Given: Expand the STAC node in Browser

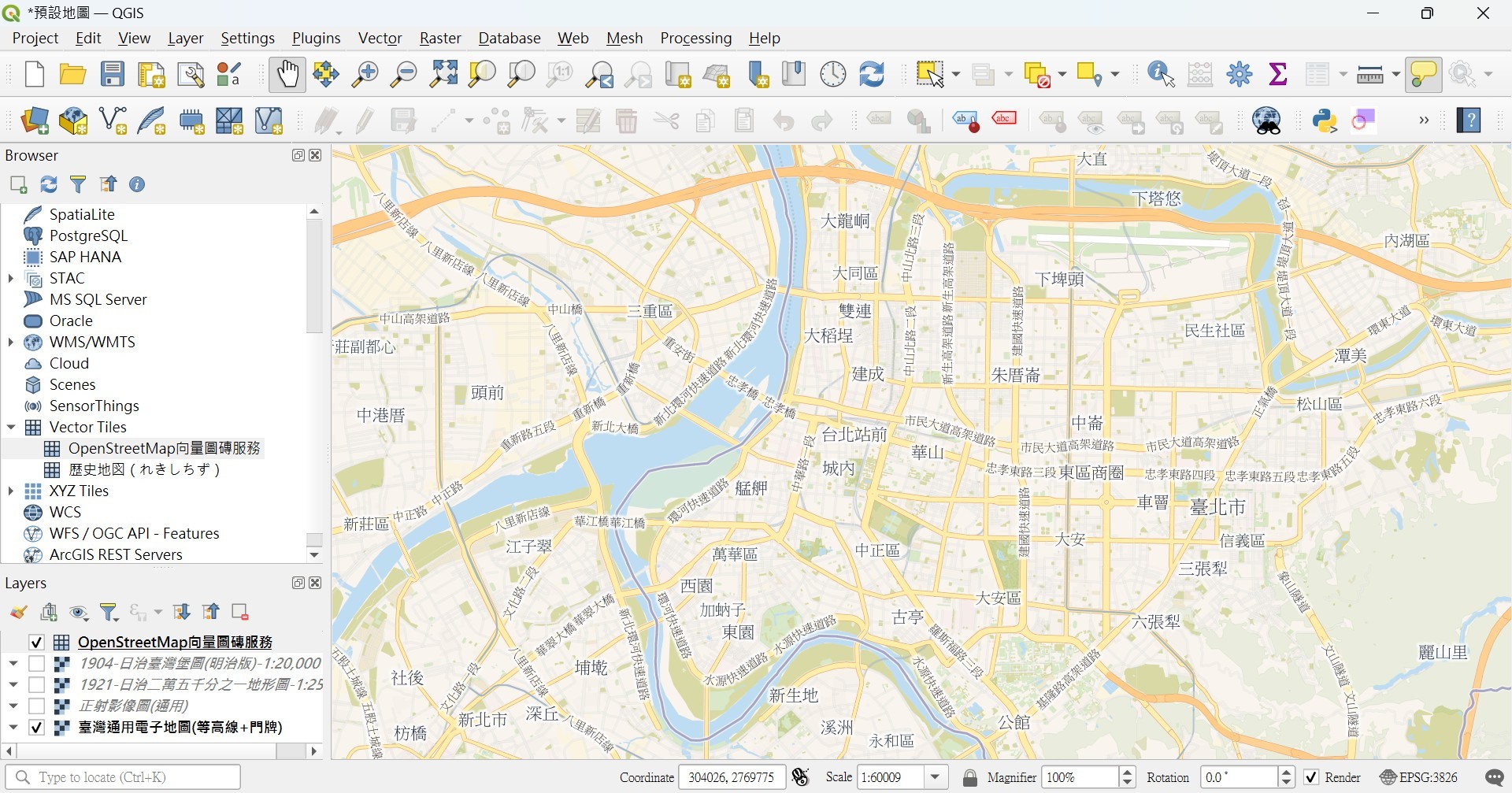Looking at the screenshot, I should point(11,277).
